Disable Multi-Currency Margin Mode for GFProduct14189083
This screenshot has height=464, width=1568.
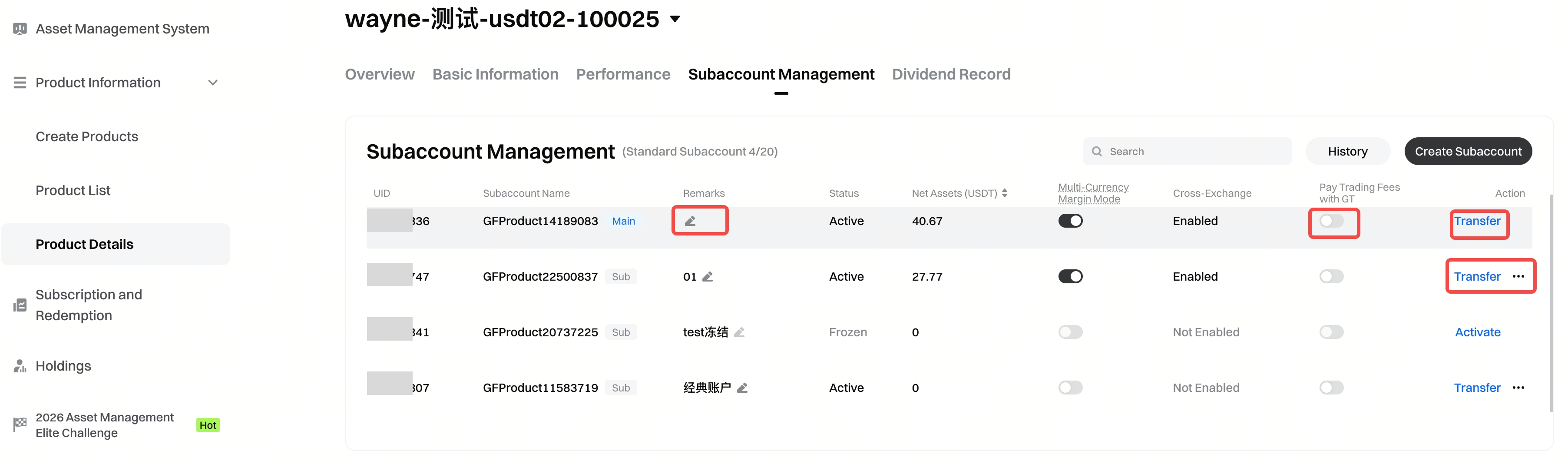click(1070, 221)
